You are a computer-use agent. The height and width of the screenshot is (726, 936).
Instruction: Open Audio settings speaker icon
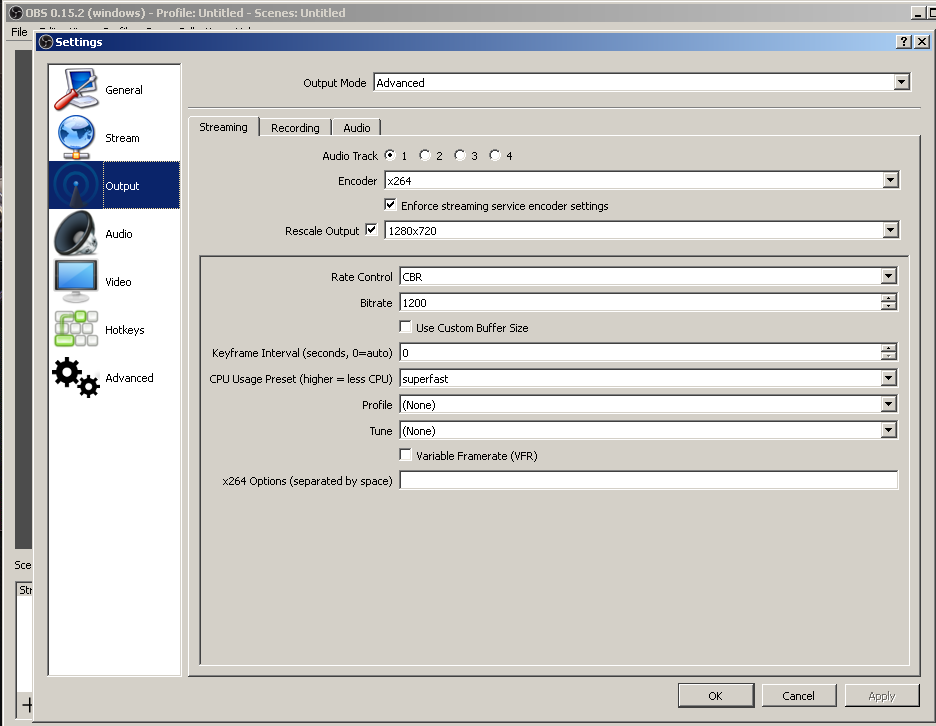pos(76,234)
